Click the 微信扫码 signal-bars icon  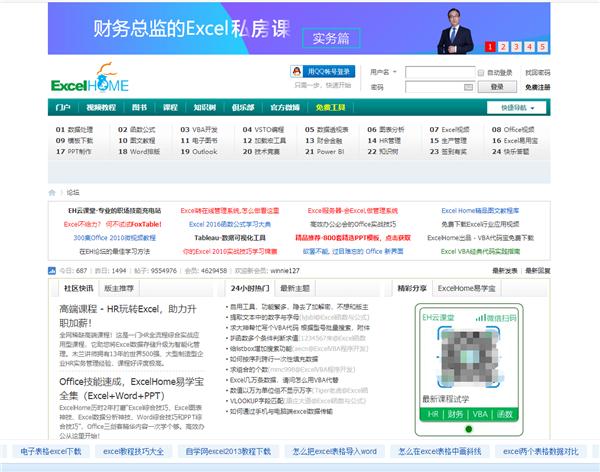481,318
